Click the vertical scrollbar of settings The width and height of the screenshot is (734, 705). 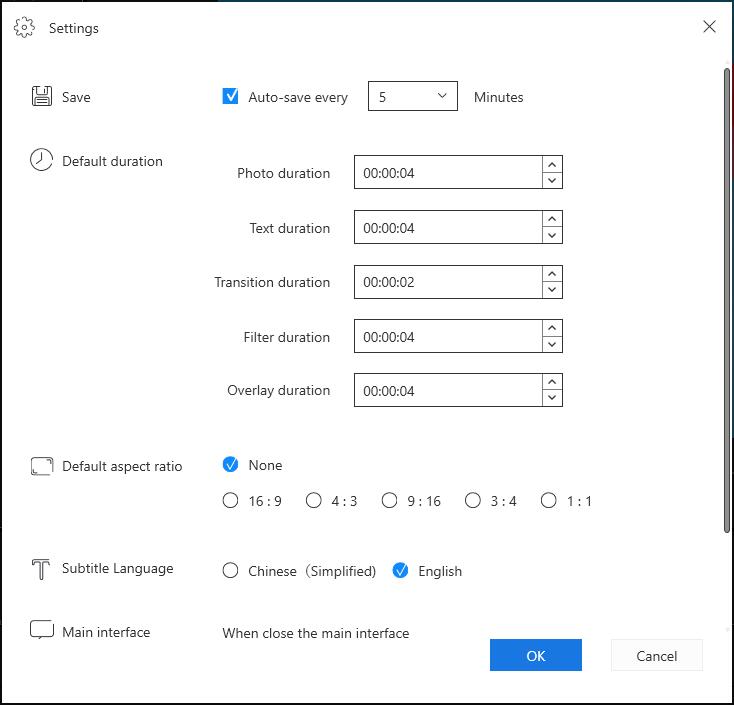coord(727,300)
